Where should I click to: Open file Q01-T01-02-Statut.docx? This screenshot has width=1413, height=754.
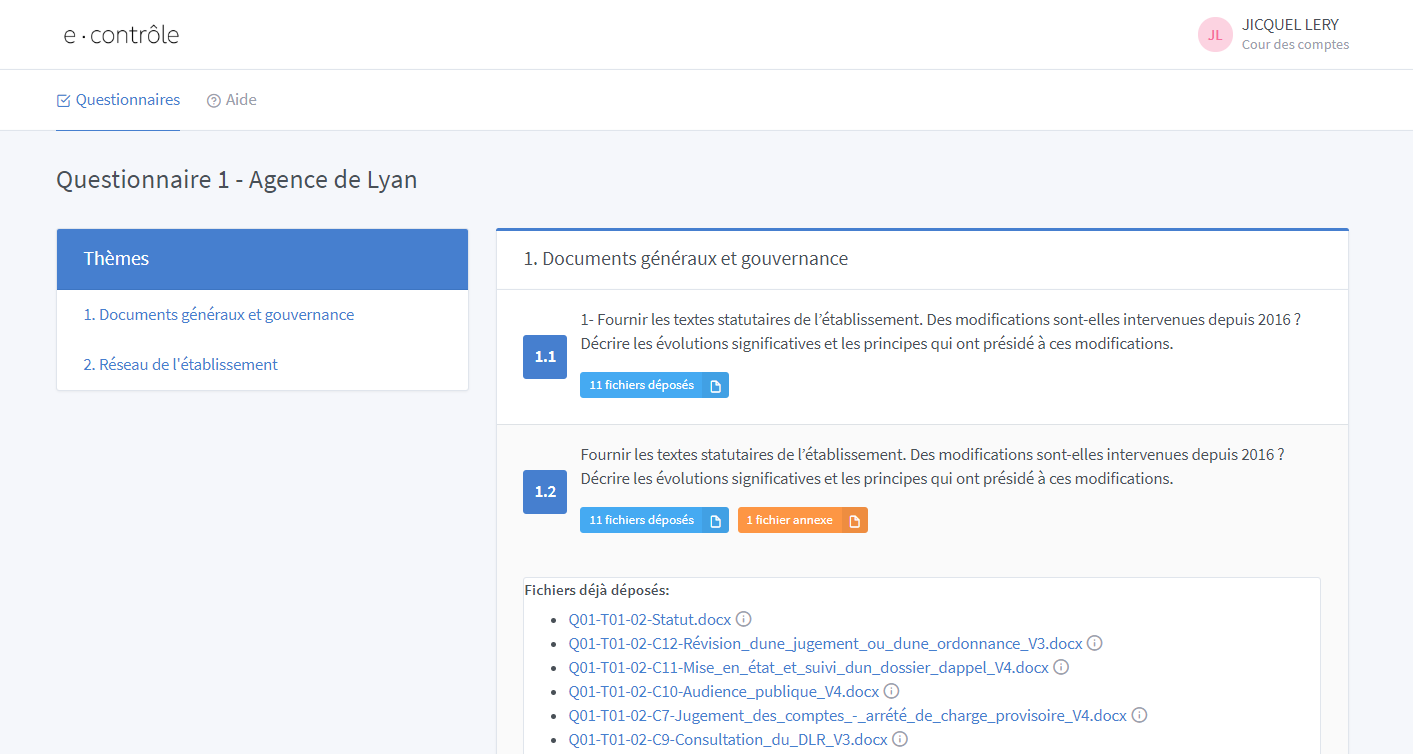coord(650,619)
